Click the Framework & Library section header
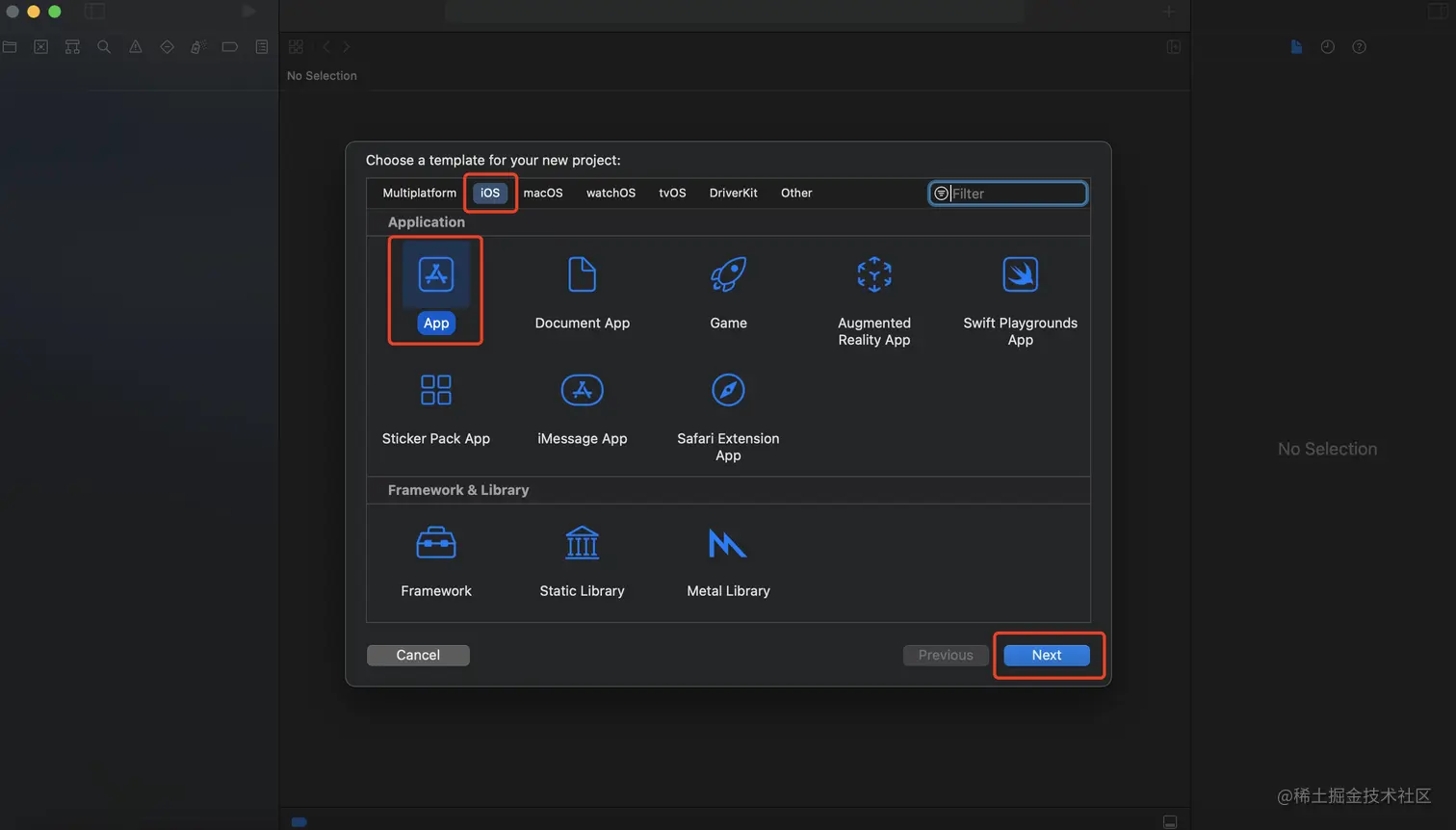The width and height of the screenshot is (1456, 830). 458,490
